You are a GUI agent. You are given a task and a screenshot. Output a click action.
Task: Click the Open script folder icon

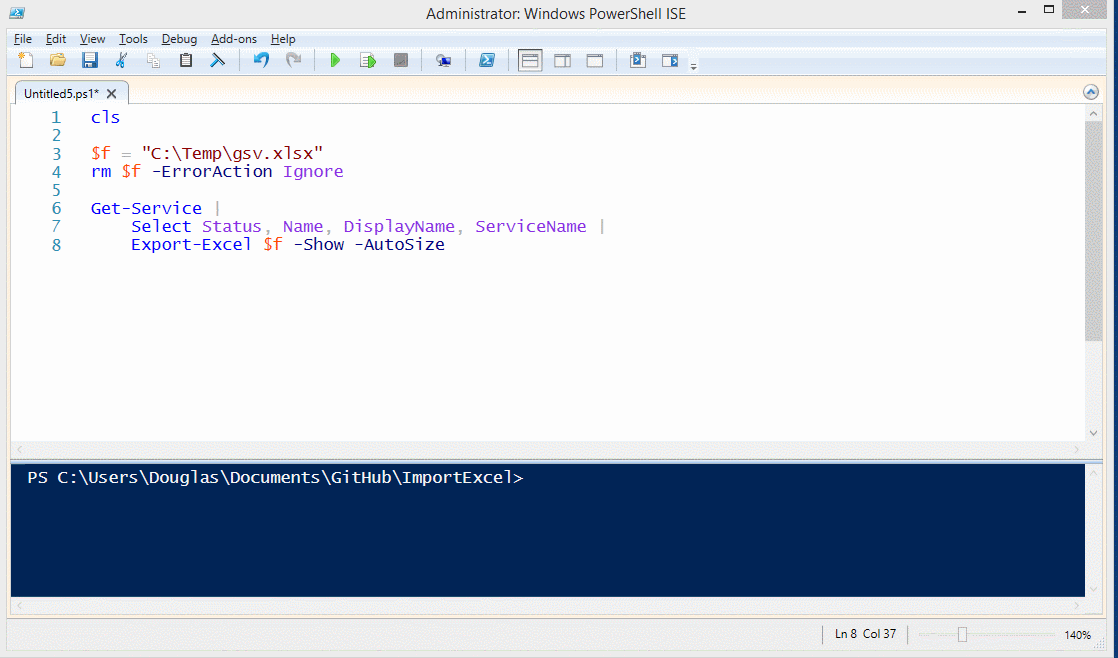tap(58, 61)
